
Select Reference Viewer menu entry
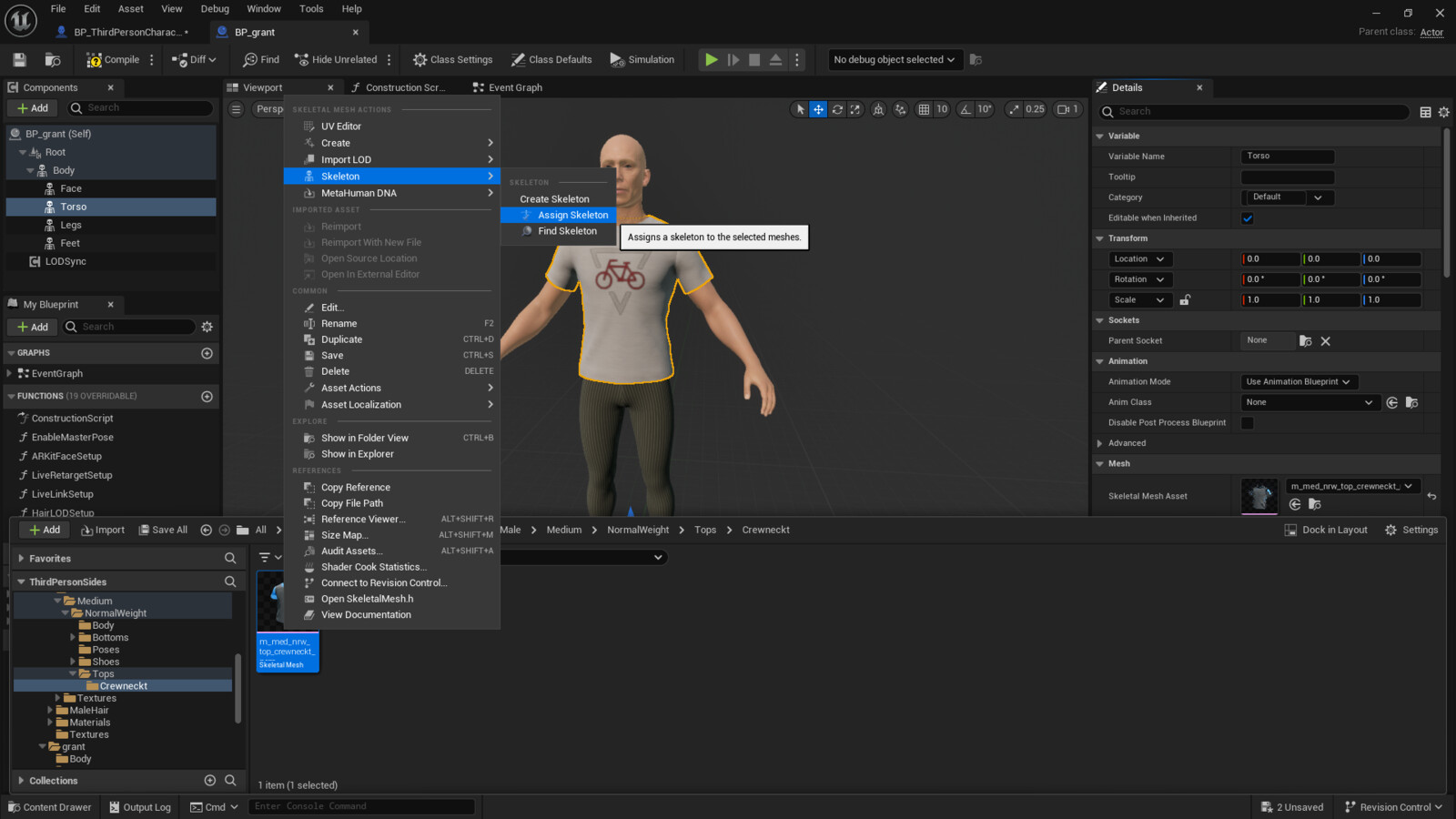point(392,520)
